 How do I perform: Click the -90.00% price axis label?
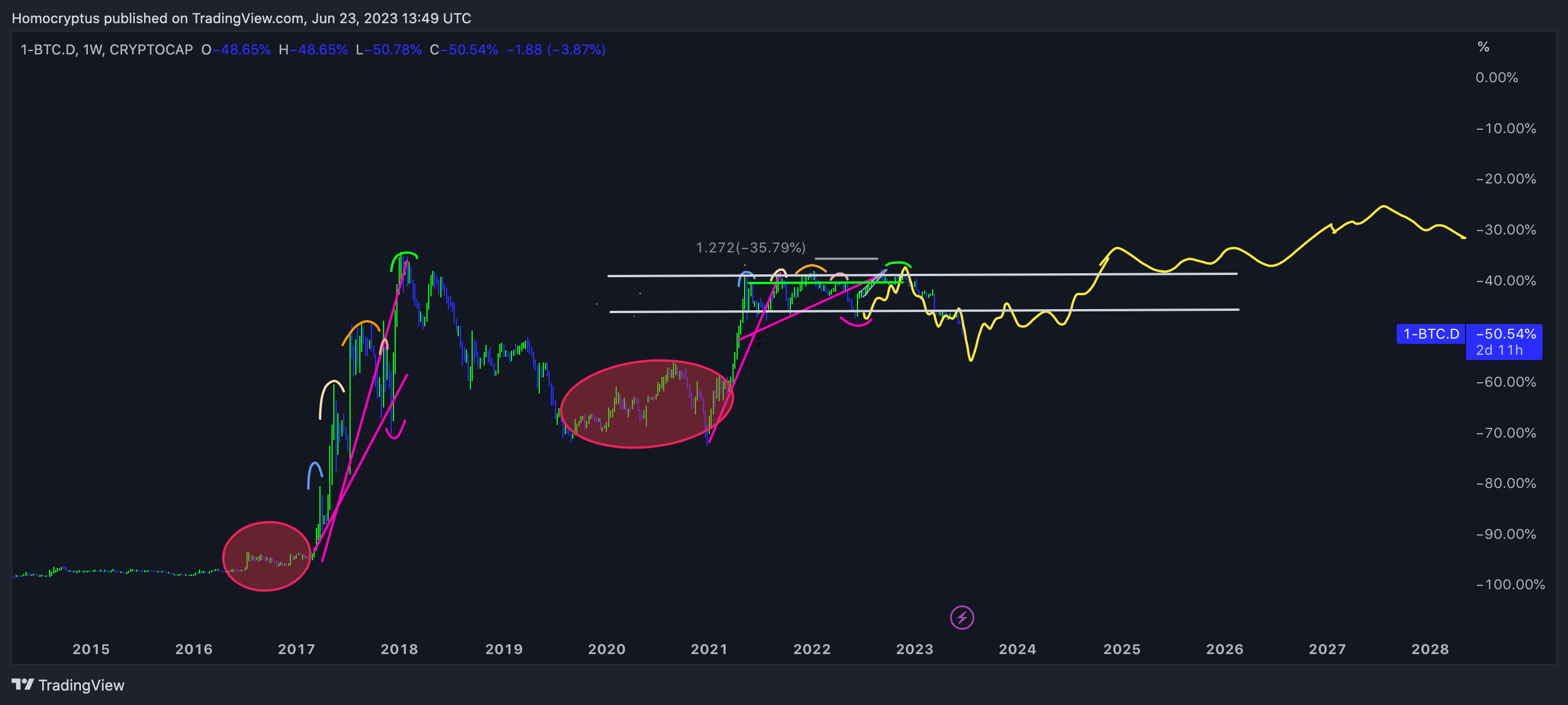click(x=1506, y=534)
